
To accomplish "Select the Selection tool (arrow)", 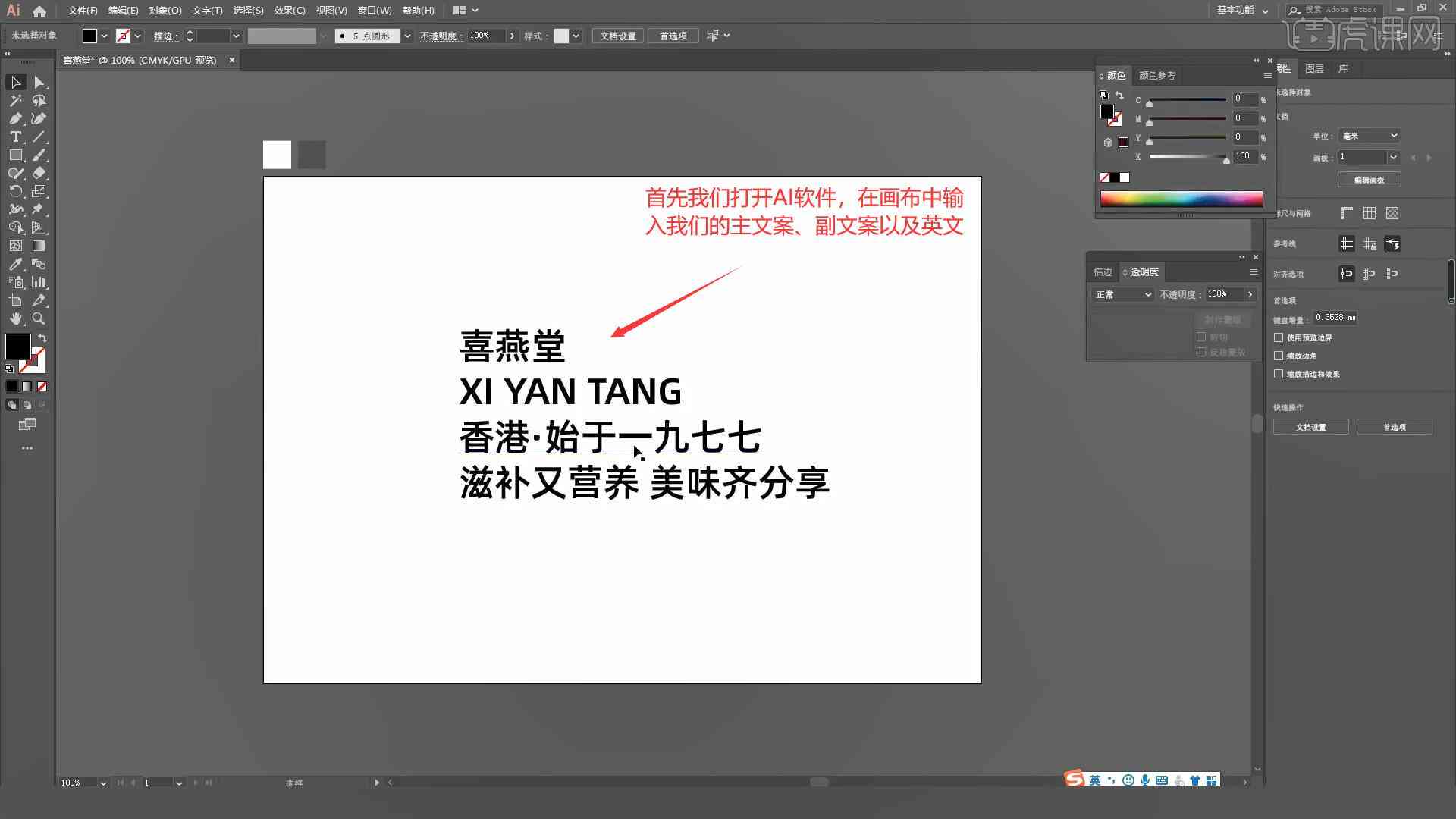I will point(15,82).
